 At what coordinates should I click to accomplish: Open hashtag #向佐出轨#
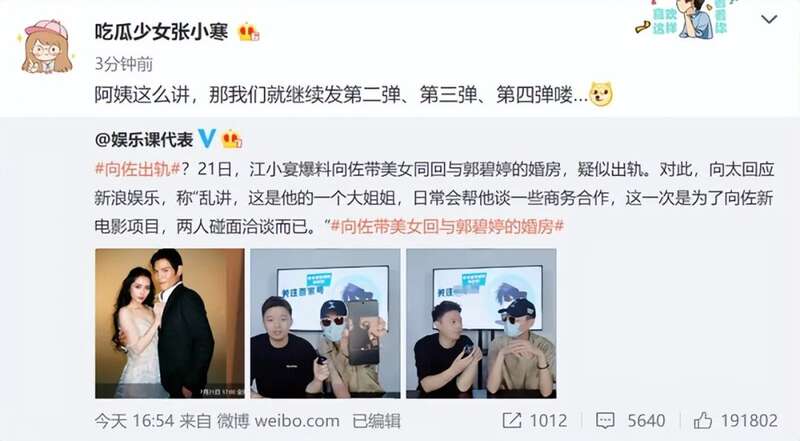[x=138, y=169]
